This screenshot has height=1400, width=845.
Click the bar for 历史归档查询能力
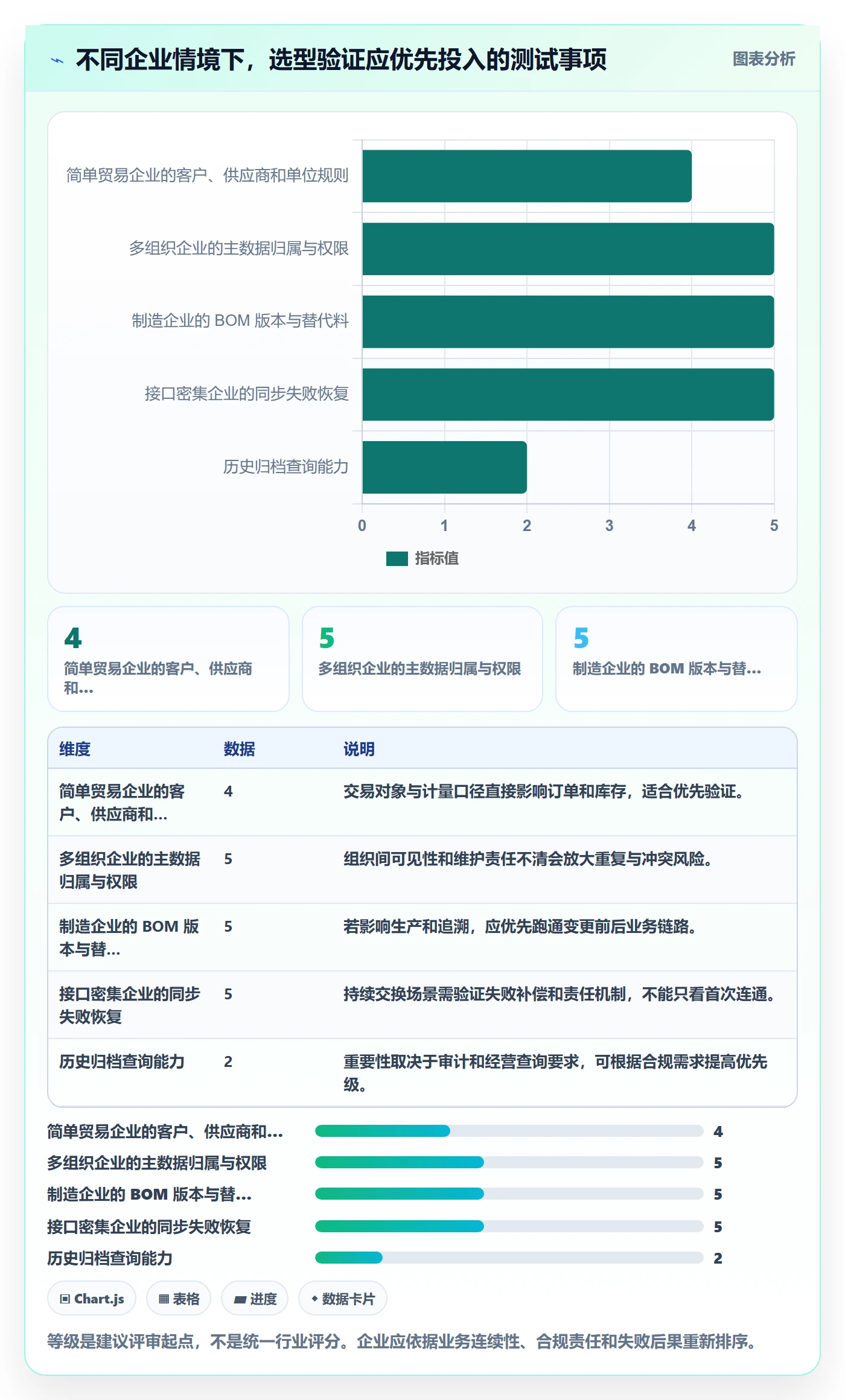pos(445,467)
